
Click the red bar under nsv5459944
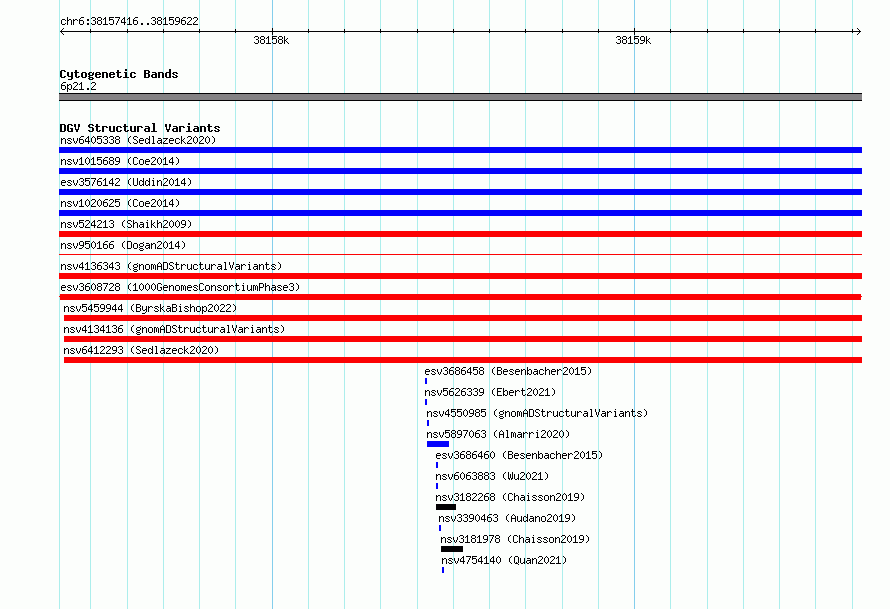click(463, 318)
